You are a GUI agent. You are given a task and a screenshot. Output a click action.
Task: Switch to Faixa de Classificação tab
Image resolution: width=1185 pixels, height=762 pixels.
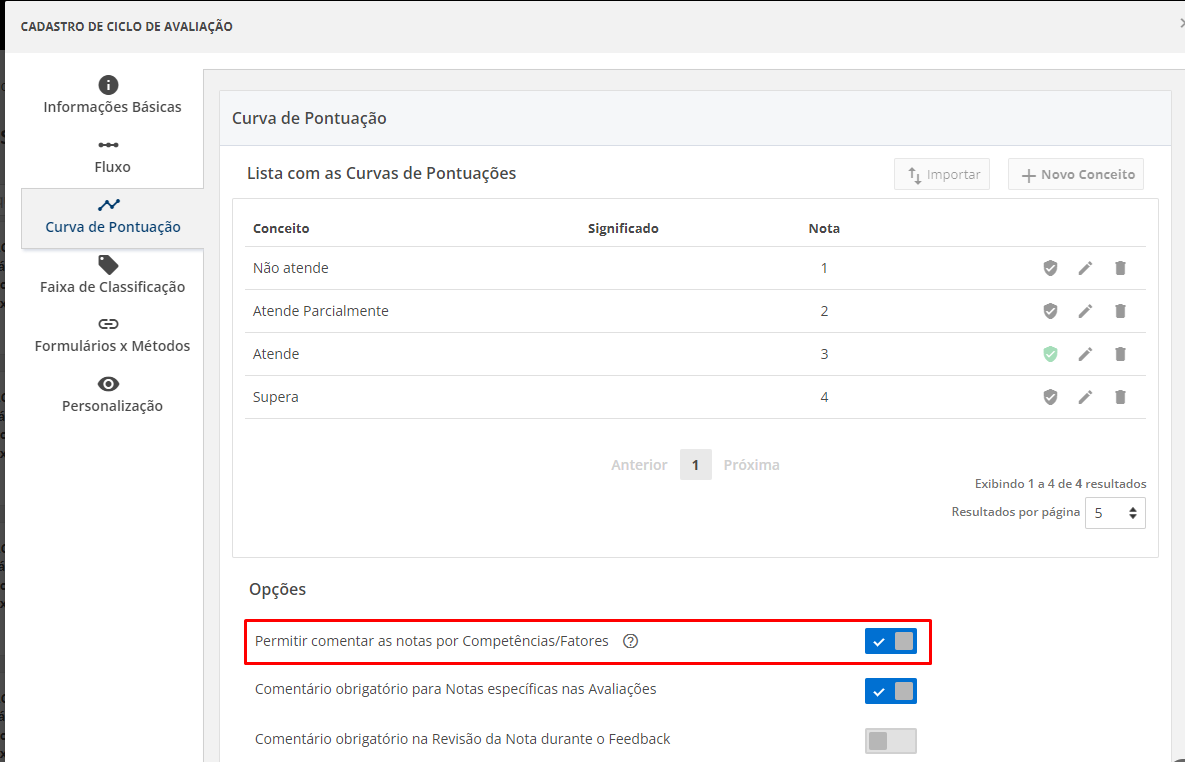click(x=112, y=275)
